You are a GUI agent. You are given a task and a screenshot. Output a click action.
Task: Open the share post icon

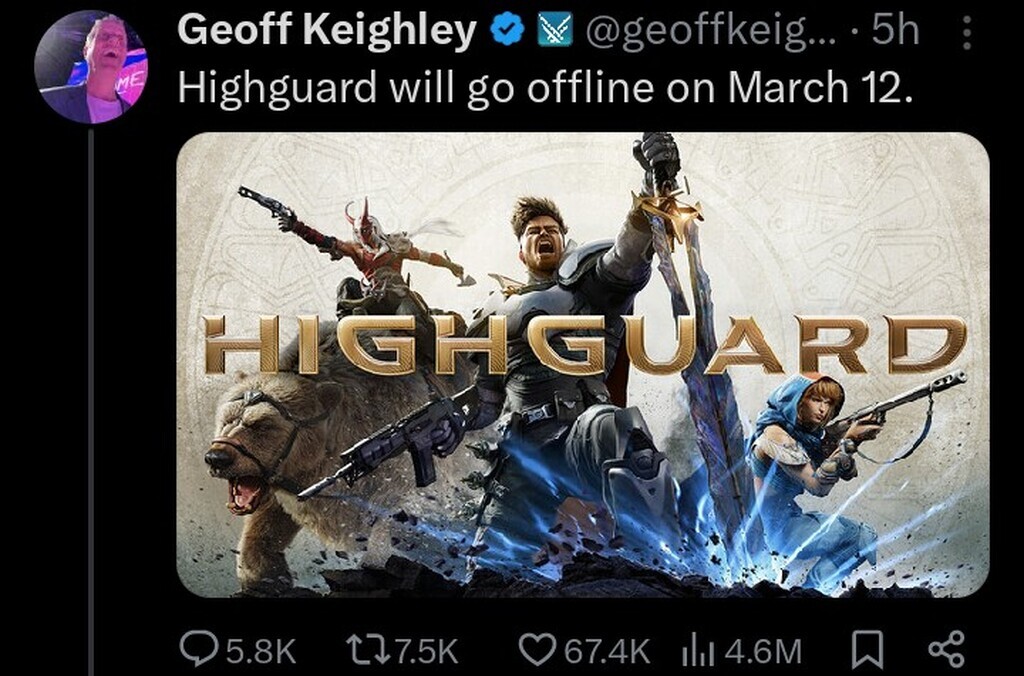[946, 650]
